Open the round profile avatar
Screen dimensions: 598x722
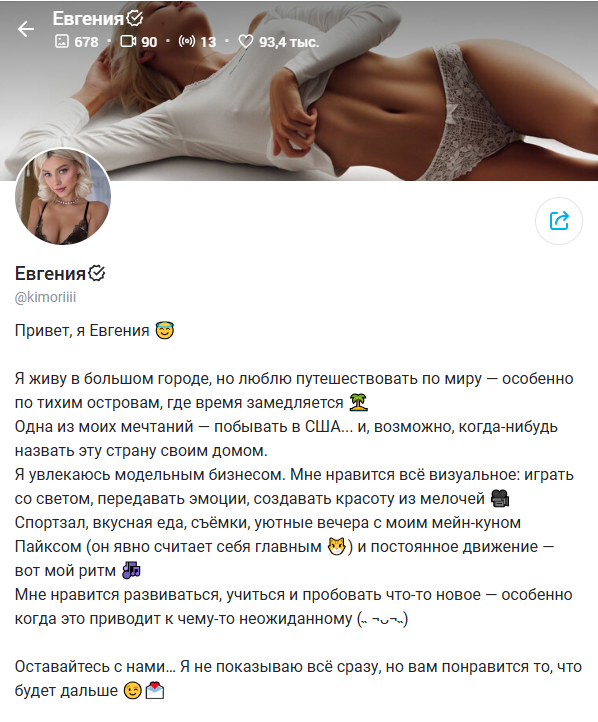tap(63, 196)
